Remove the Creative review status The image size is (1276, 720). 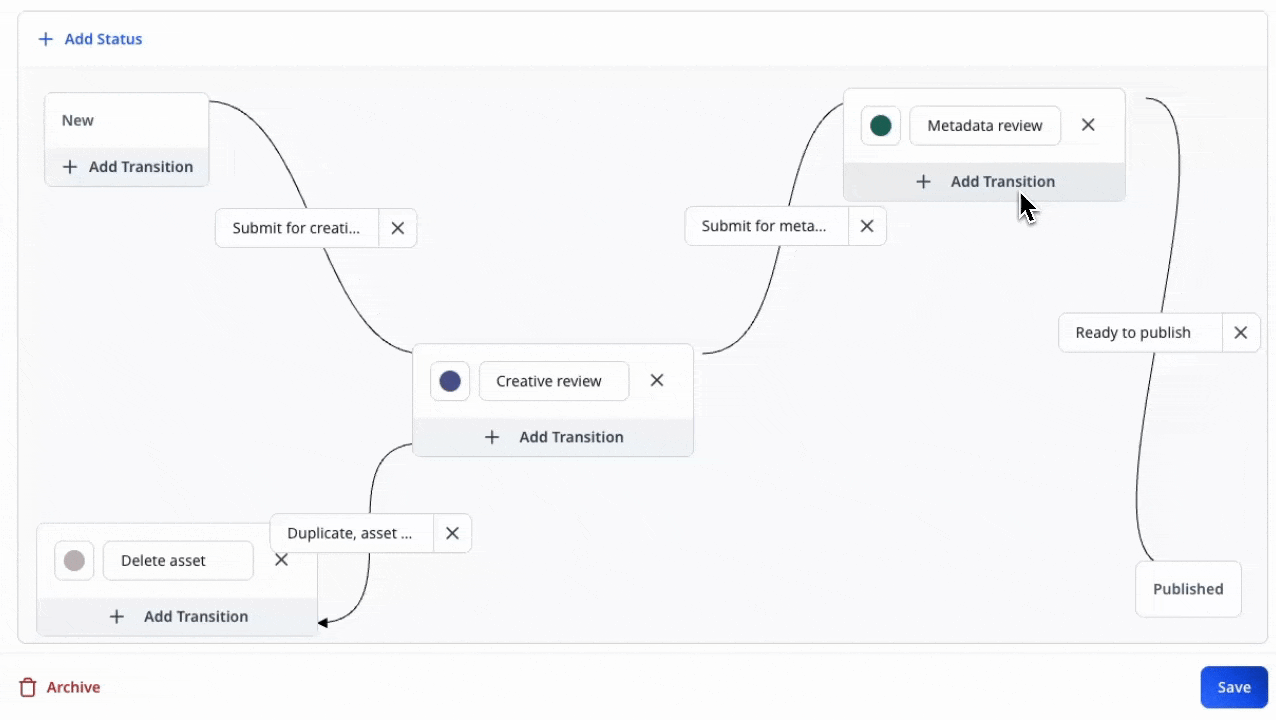coord(657,380)
